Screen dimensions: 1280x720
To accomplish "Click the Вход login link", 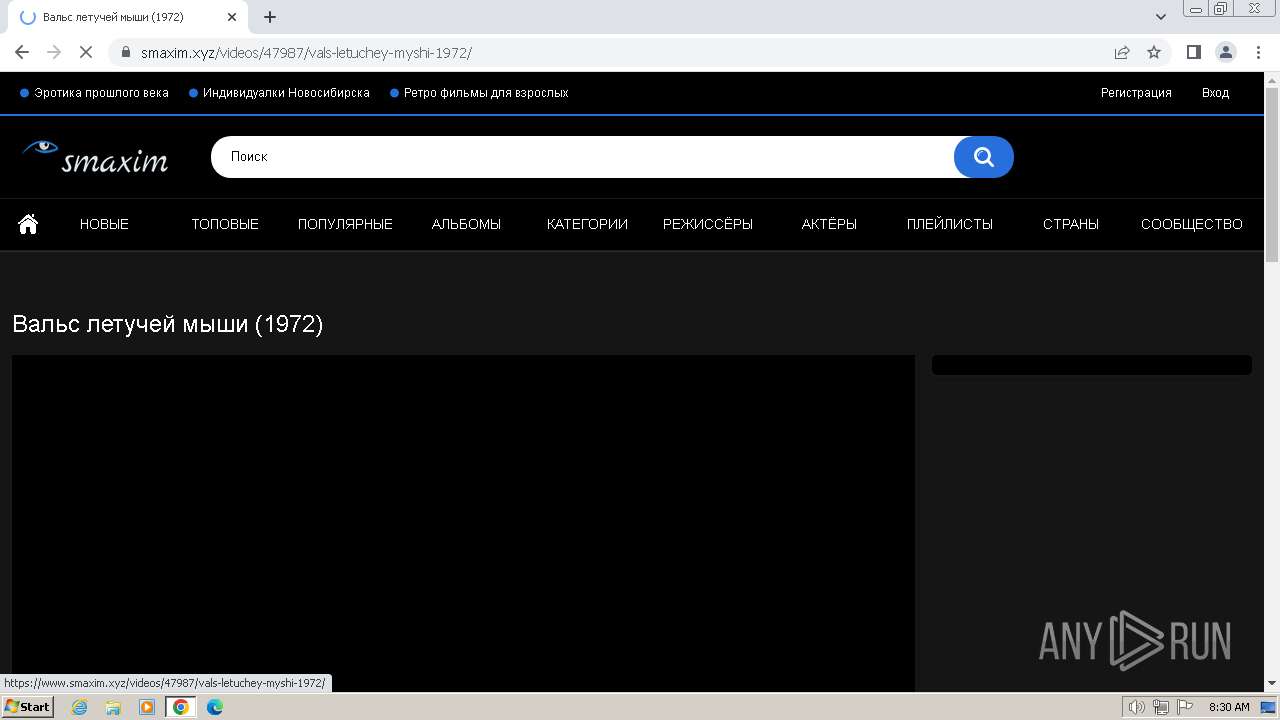I will coord(1215,93).
